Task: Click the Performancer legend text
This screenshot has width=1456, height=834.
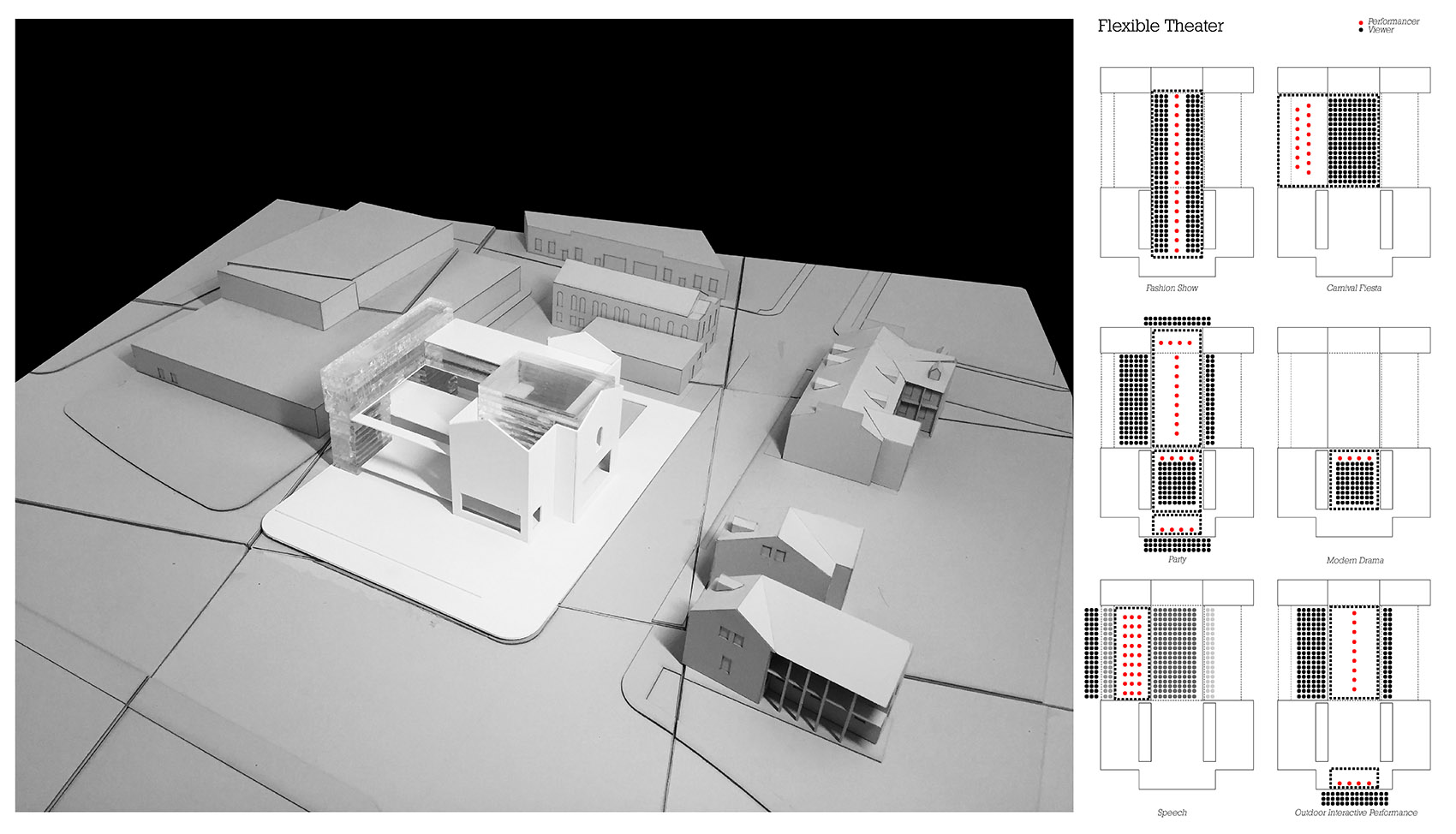Action: point(1393,21)
